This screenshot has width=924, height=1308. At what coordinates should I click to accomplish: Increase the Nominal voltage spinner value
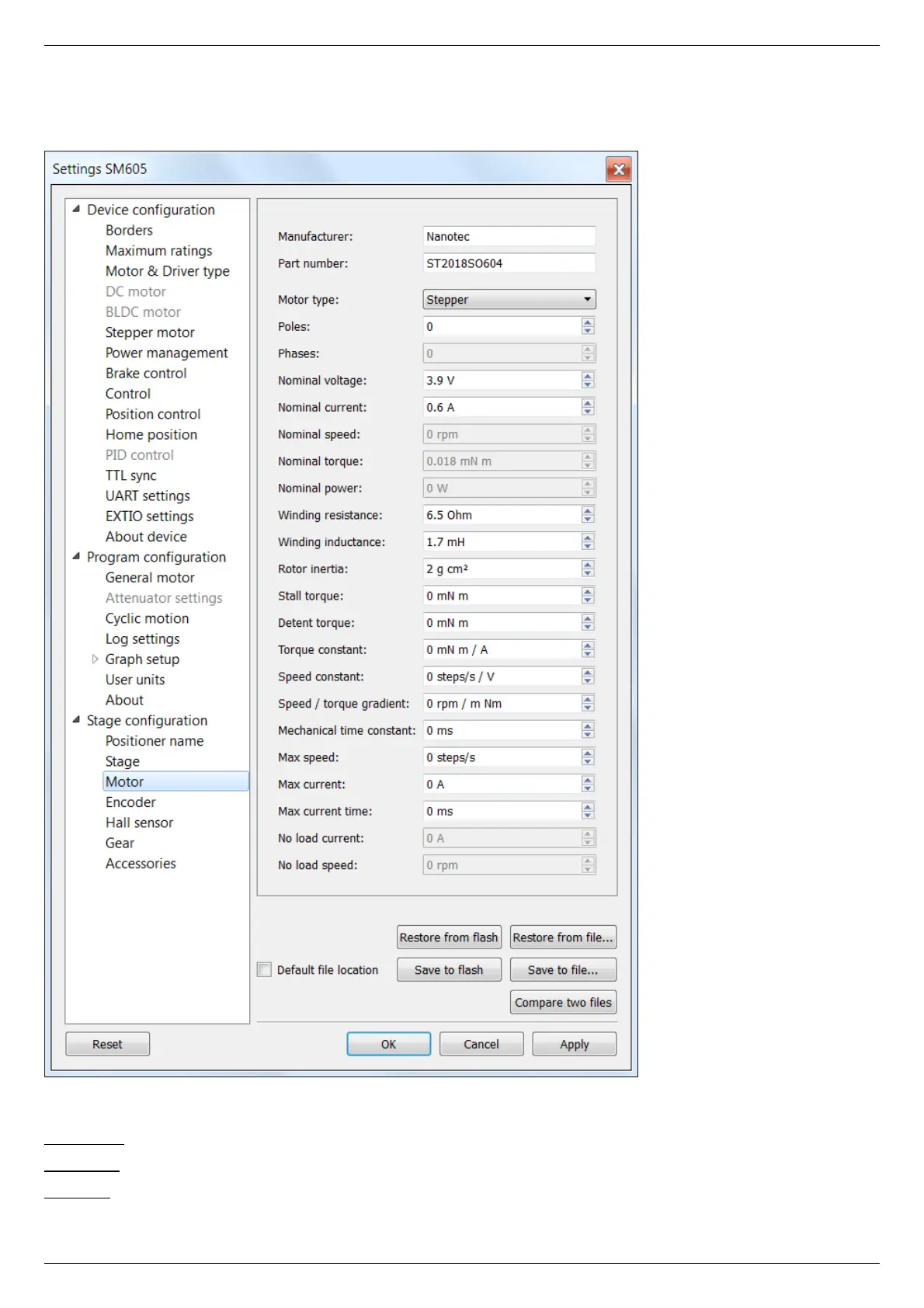tap(588, 376)
